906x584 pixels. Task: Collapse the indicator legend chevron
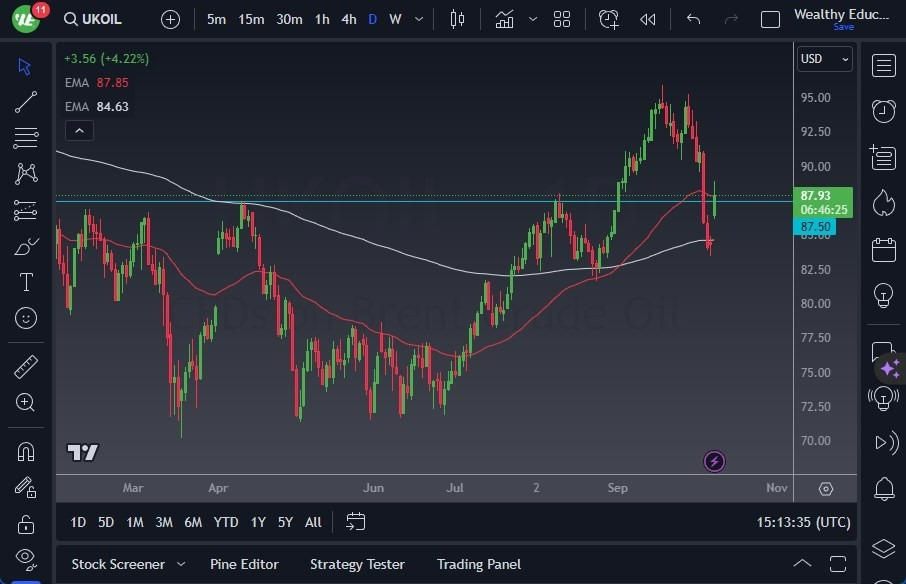(x=79, y=130)
